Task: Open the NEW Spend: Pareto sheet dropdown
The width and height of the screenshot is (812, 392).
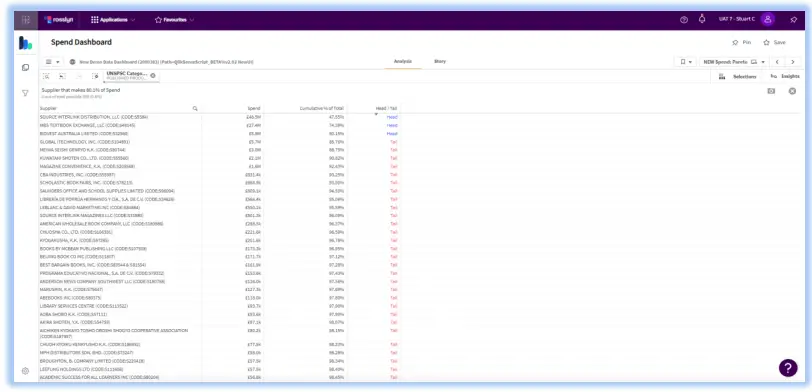Action: (733, 62)
